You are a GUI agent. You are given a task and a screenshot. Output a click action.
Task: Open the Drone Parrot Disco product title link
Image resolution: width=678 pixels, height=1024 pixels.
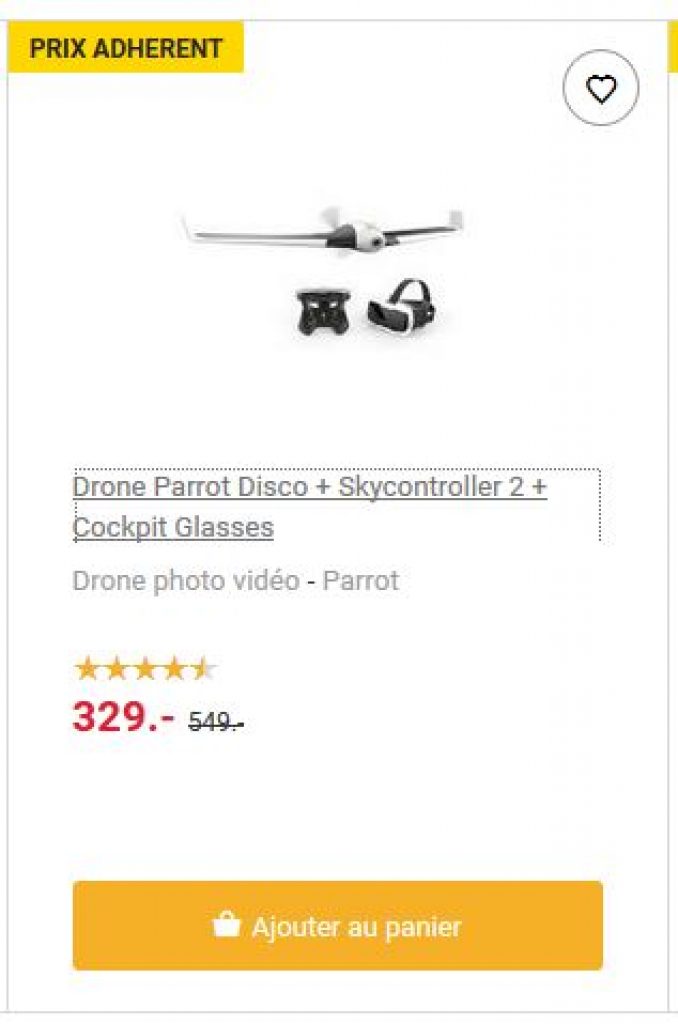[x=310, y=507]
